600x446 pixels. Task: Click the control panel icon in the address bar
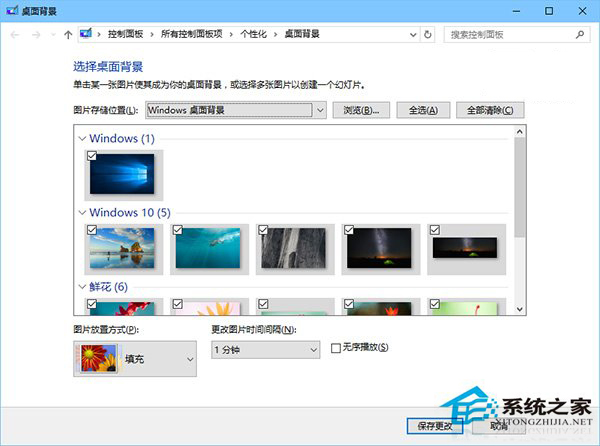point(86,34)
